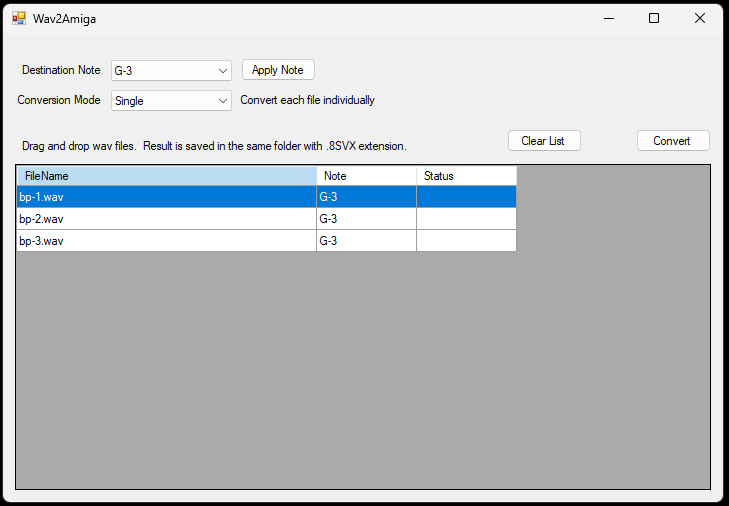Click the Wav2Amiga app icon in title bar
The width and height of the screenshot is (729, 506).
[19, 18]
